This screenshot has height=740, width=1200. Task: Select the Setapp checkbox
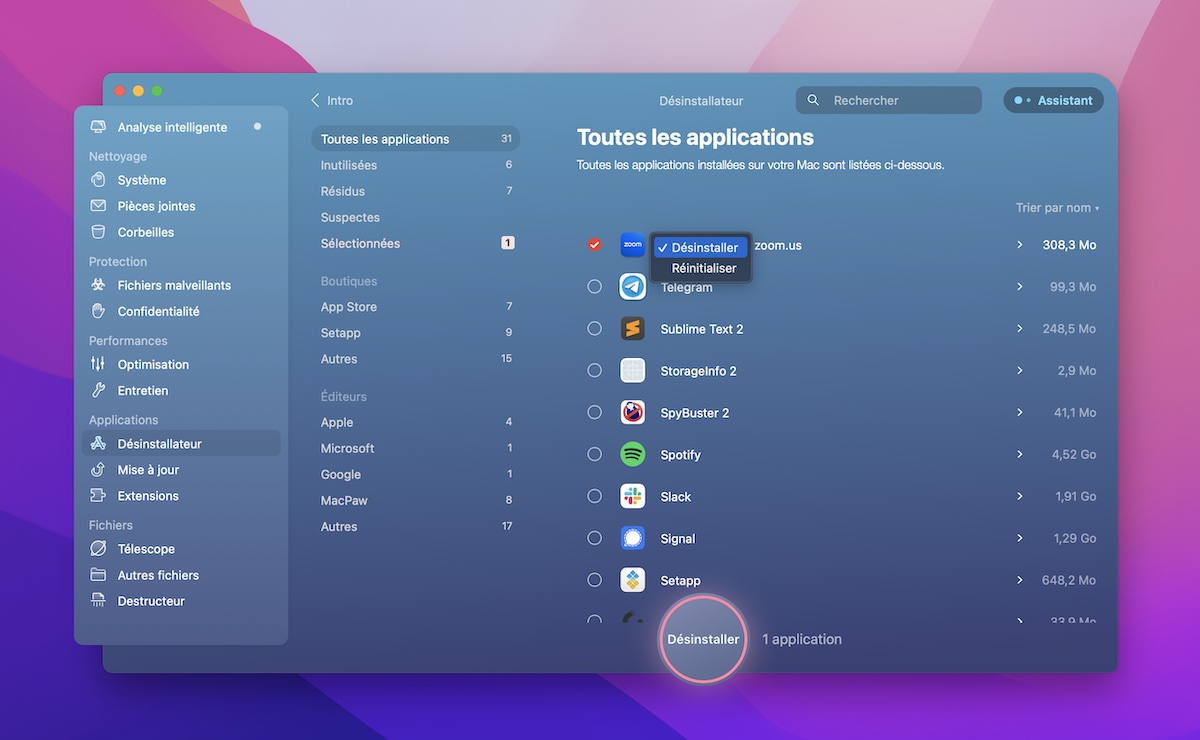pos(594,580)
